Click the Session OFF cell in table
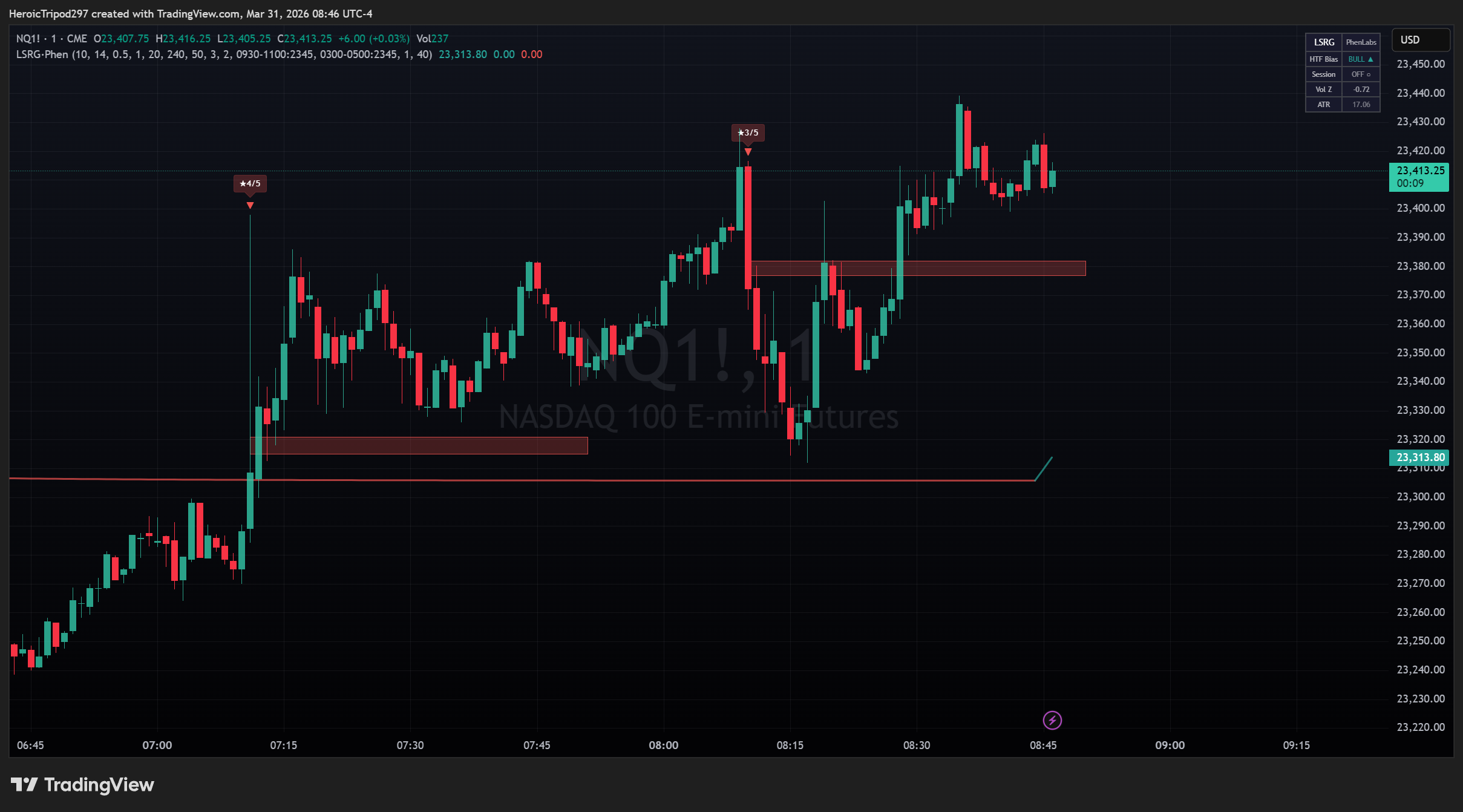 point(1361,74)
